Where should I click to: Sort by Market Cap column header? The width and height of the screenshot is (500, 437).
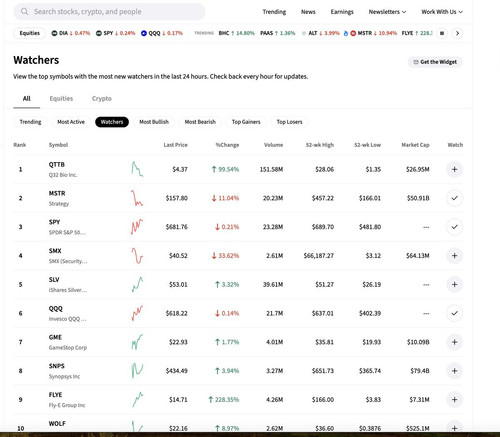415,145
